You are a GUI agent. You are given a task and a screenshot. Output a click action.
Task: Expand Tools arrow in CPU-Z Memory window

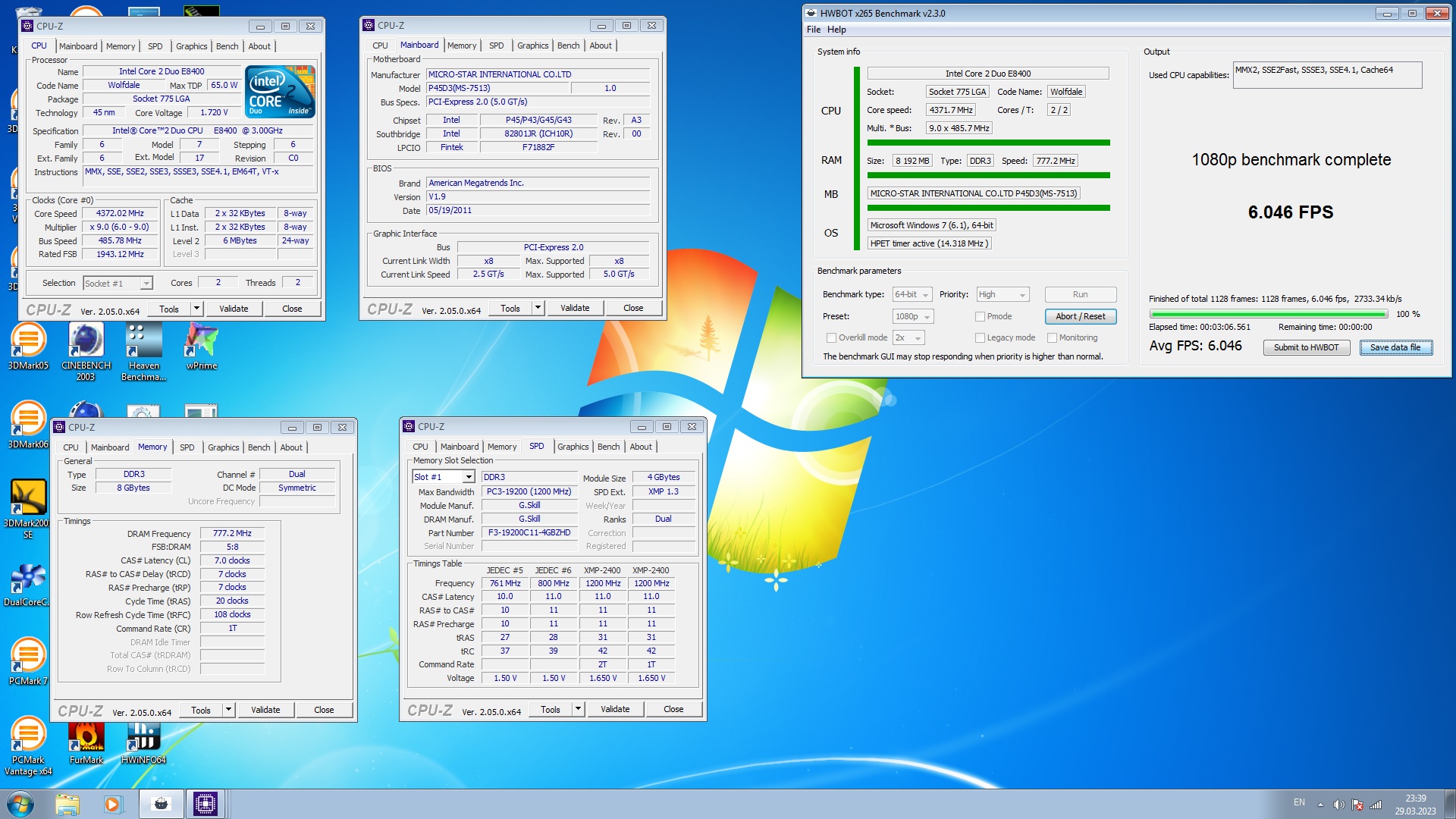(228, 710)
